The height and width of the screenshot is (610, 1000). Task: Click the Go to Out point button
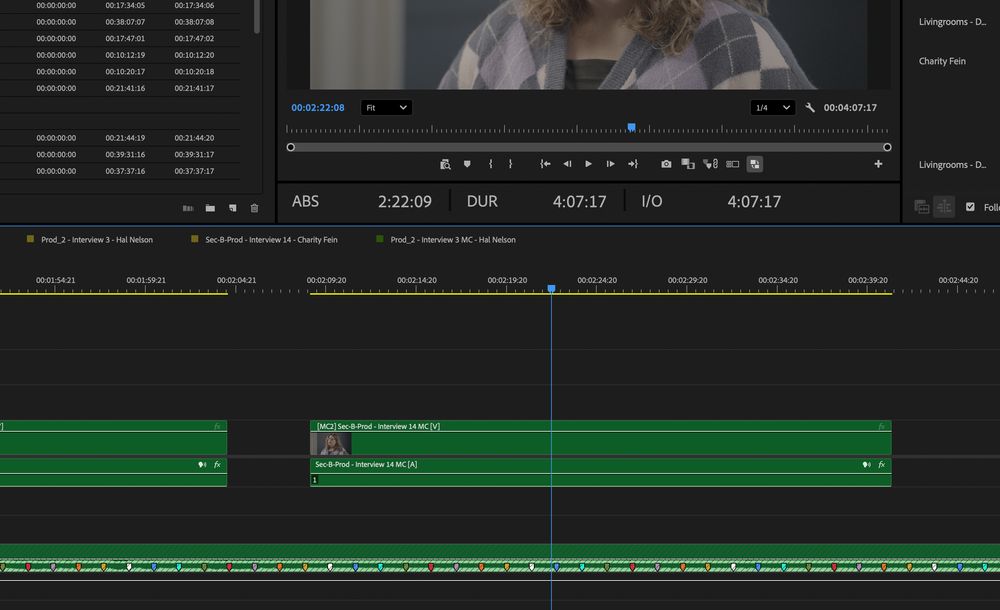(632, 164)
